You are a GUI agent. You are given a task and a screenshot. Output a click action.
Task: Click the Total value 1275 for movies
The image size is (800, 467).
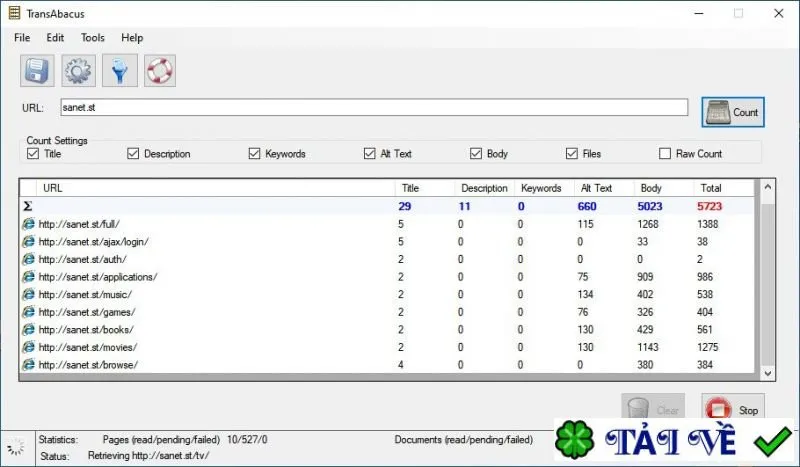click(708, 347)
